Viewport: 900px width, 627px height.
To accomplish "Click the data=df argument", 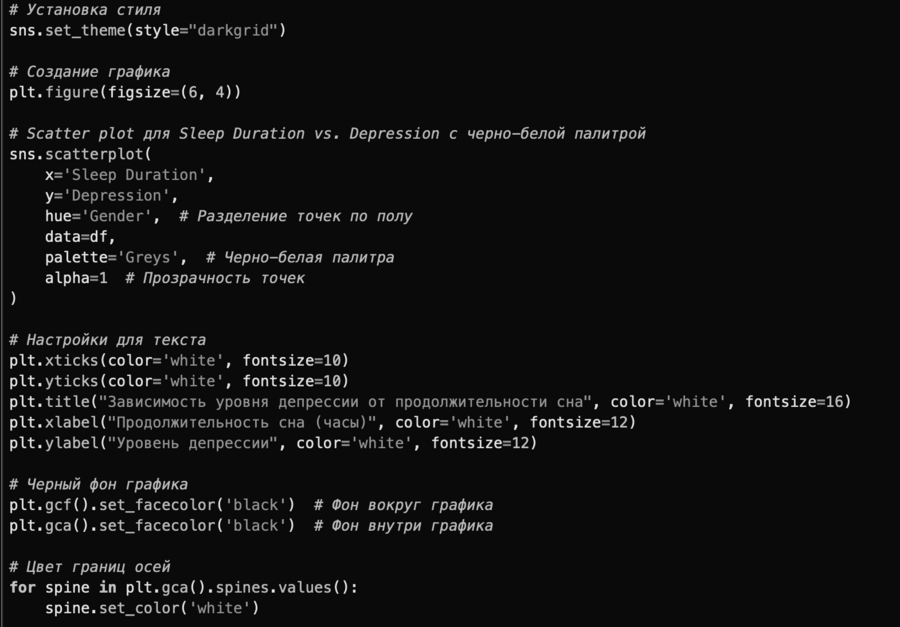I will coord(80,237).
